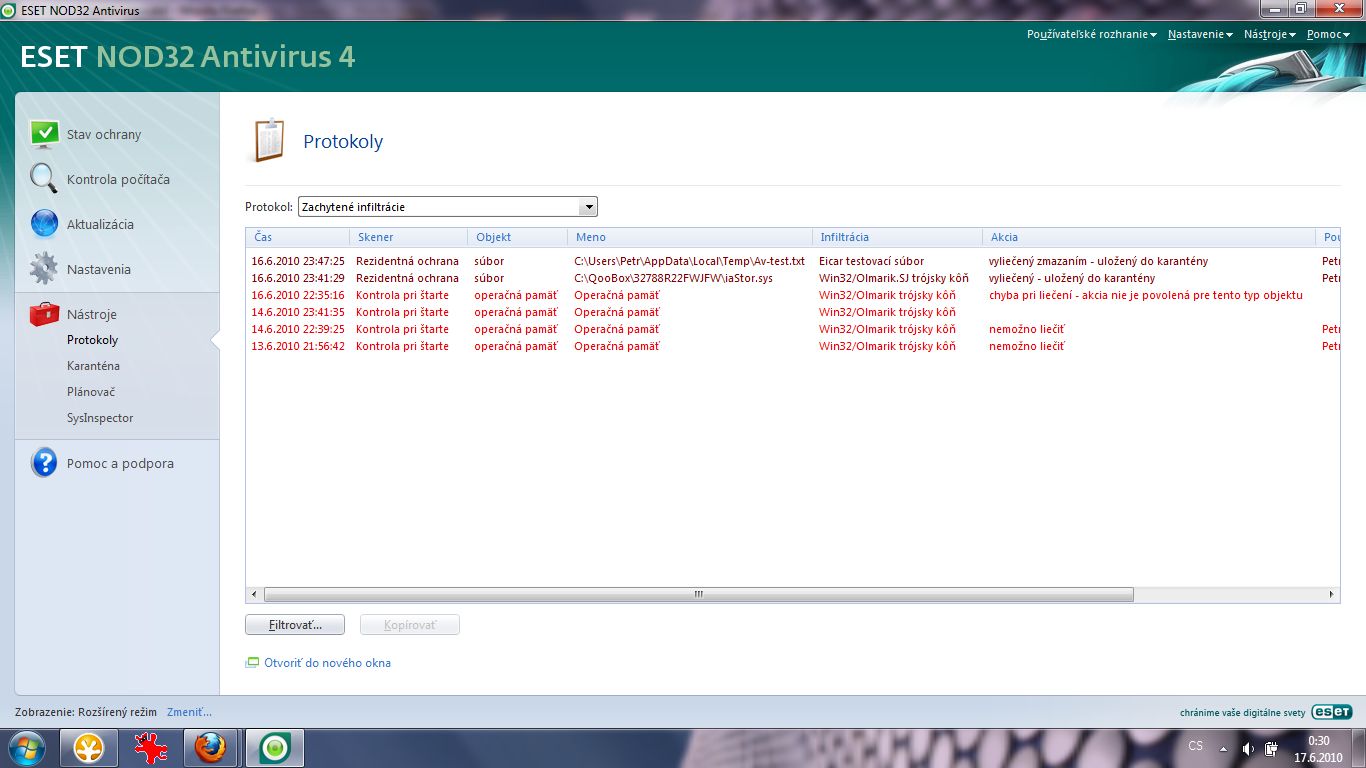Screen dimensions: 1366x768
Task: Open Nastavenia gear icon in sidebar
Action: tap(44, 269)
